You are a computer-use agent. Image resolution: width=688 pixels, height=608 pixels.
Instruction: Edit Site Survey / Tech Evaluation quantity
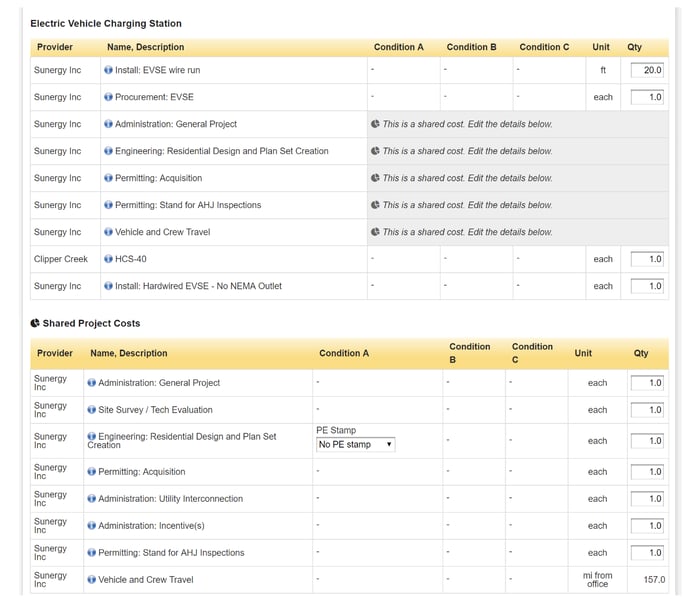[647, 410]
